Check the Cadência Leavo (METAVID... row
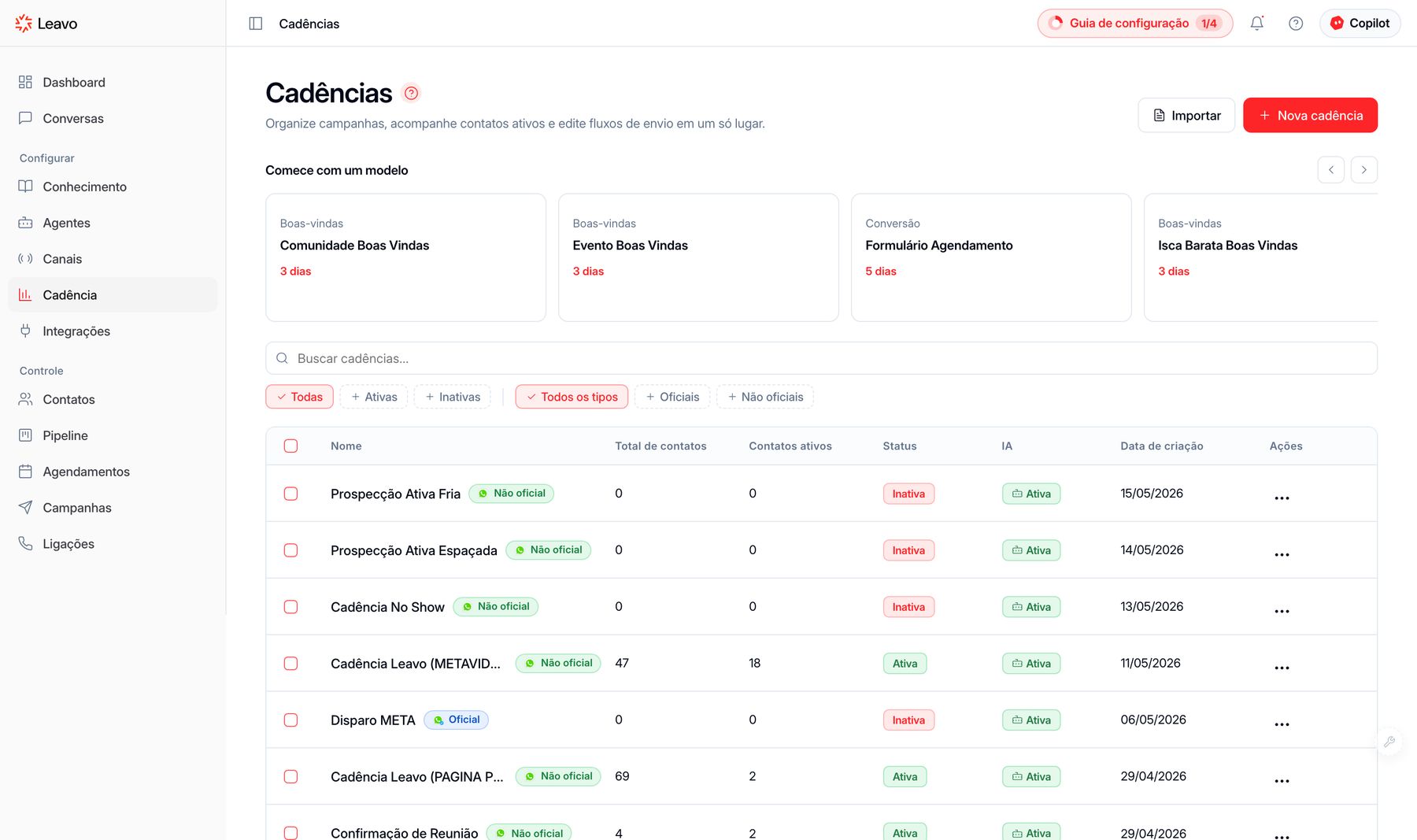This screenshot has width=1417, height=840. tap(290, 664)
